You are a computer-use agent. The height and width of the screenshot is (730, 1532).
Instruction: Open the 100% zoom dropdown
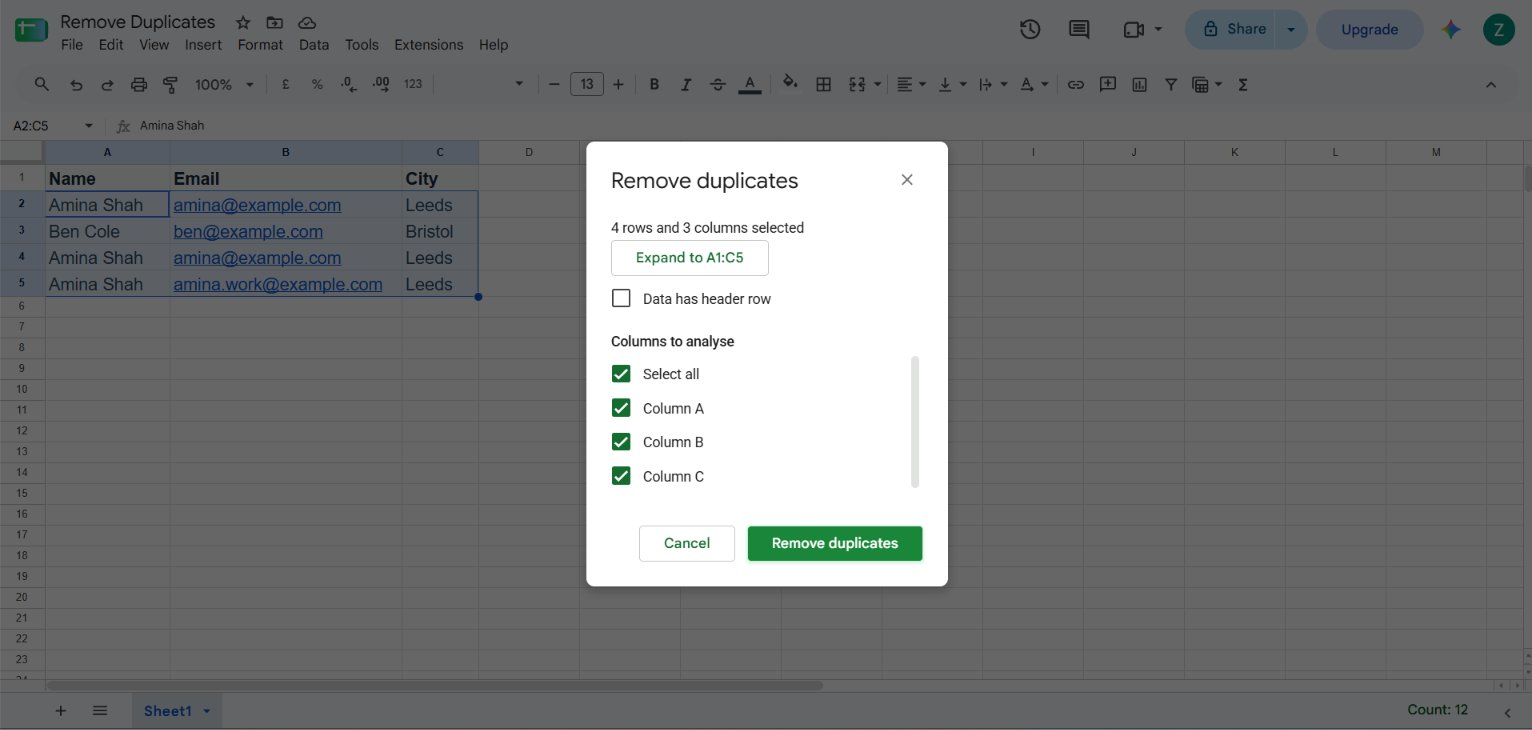224,85
